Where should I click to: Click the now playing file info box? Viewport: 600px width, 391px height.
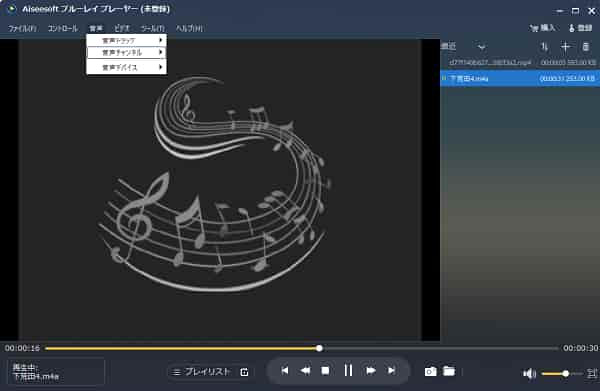(x=56, y=371)
